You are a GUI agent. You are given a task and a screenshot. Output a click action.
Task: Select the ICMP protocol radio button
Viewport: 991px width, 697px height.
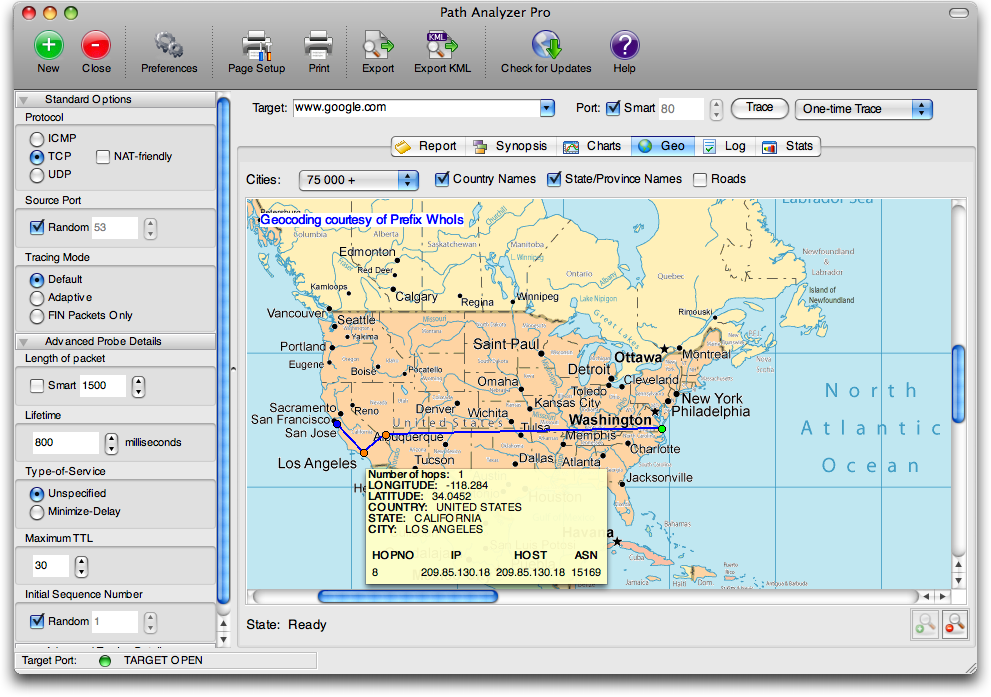(37, 138)
